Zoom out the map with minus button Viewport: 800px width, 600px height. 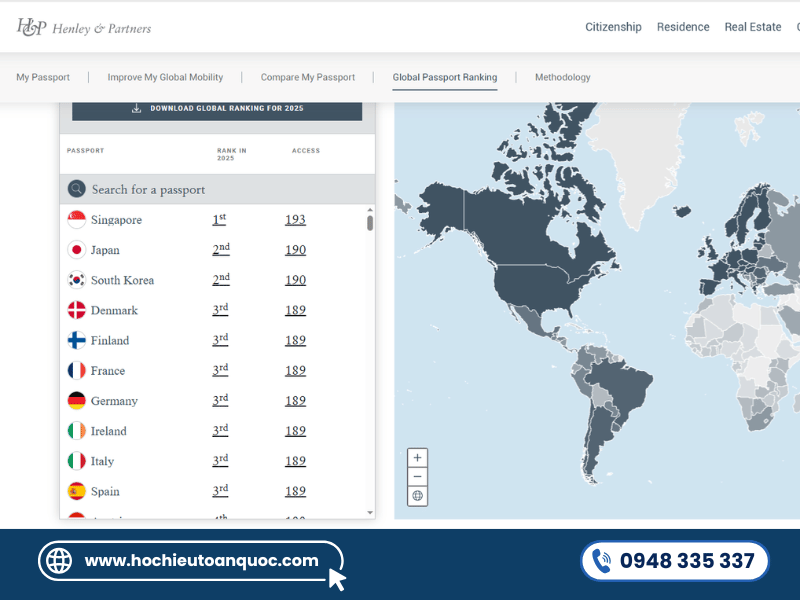[x=417, y=477]
